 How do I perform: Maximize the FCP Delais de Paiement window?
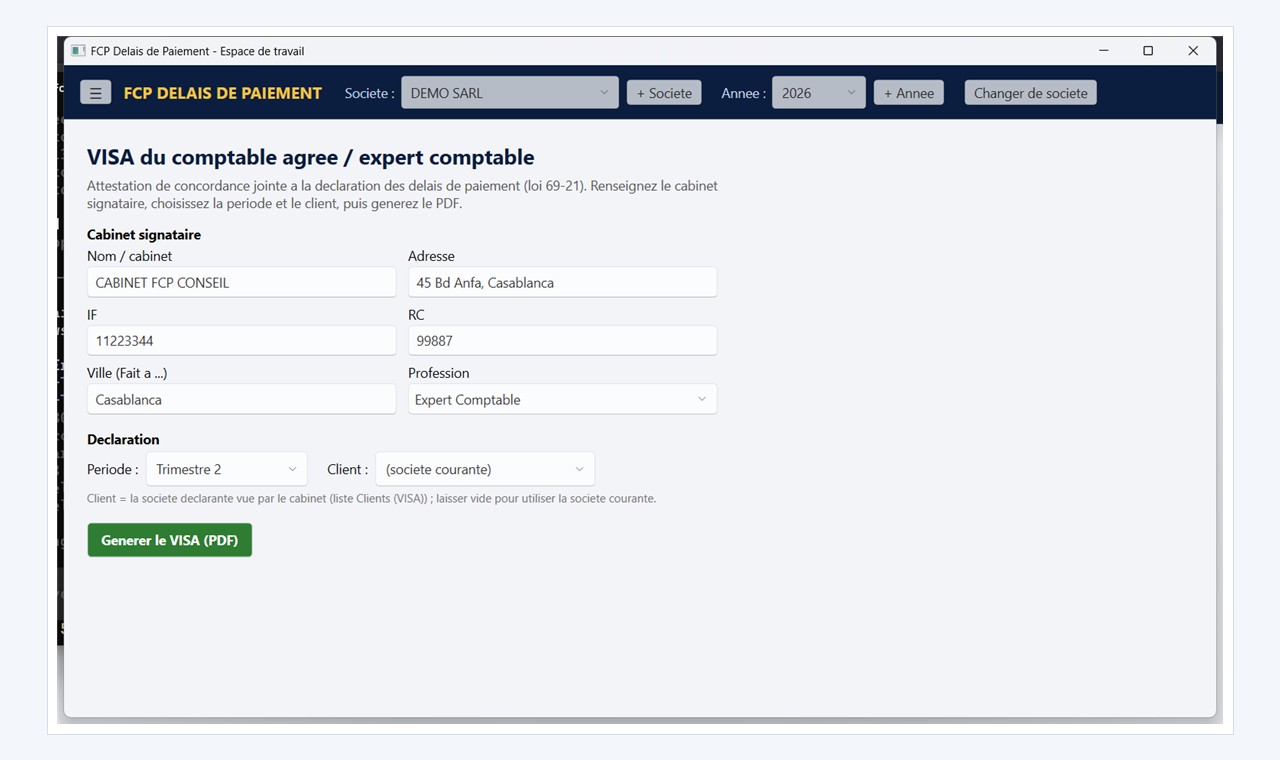tap(1148, 51)
